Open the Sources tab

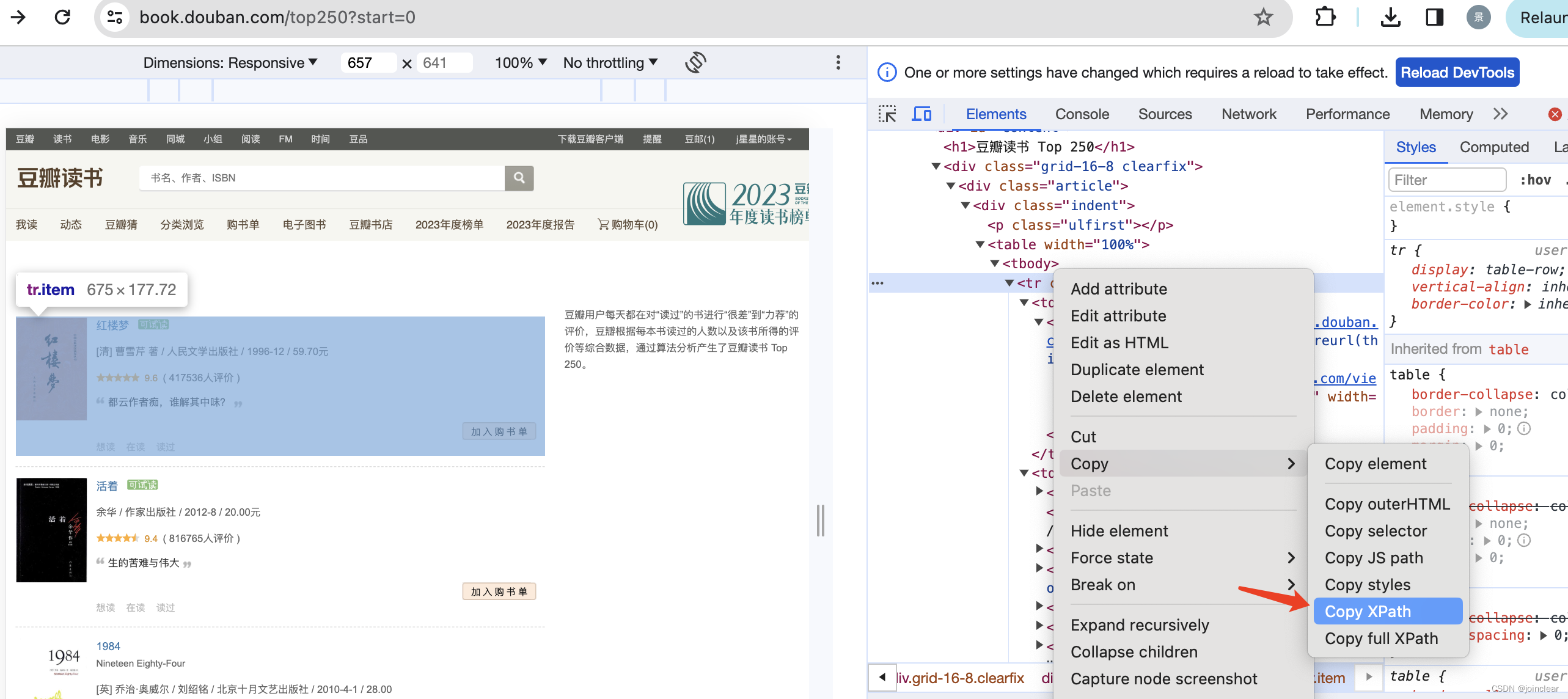coord(1165,114)
